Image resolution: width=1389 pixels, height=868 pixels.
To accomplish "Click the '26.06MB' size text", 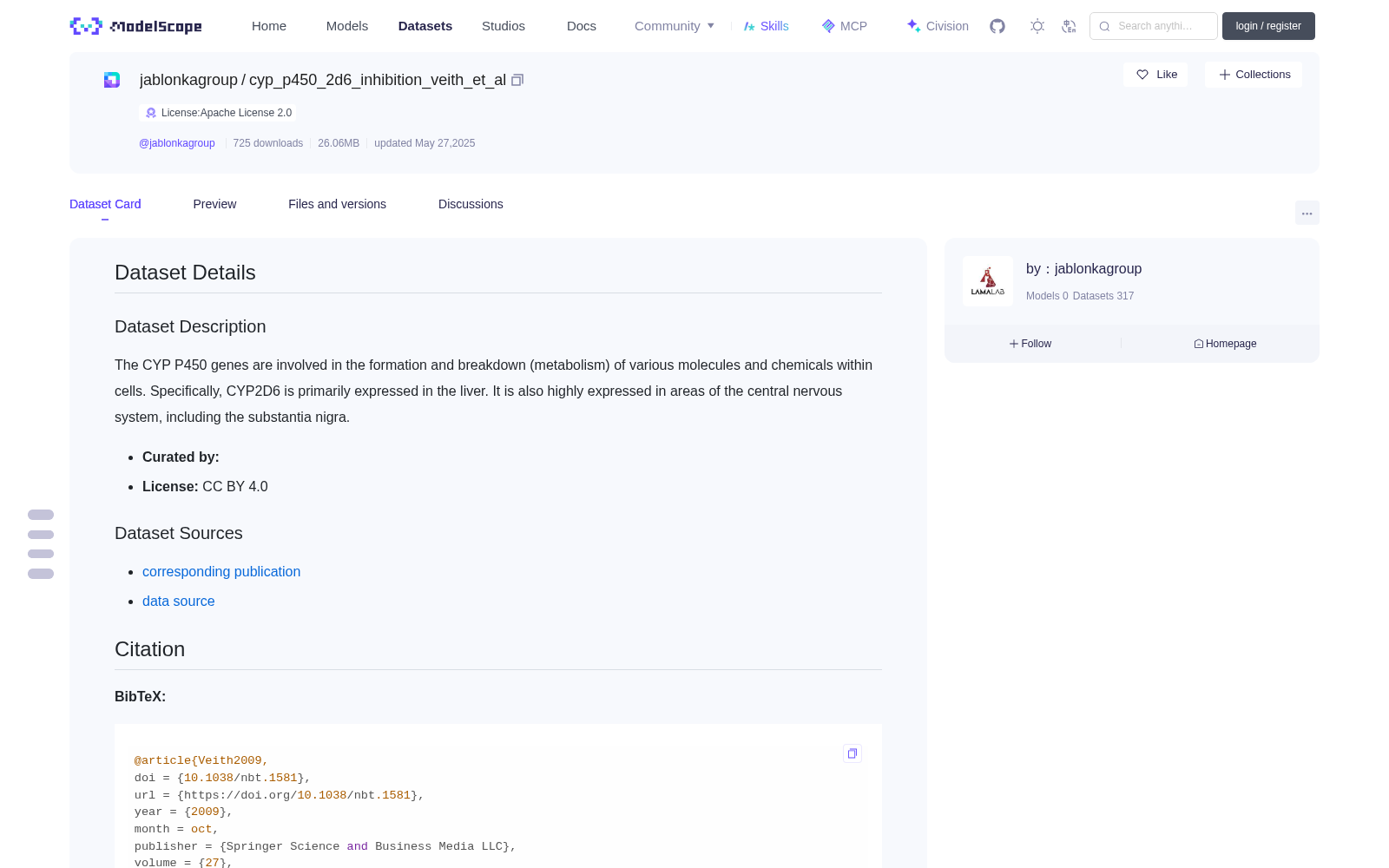I will pyautogui.click(x=339, y=143).
